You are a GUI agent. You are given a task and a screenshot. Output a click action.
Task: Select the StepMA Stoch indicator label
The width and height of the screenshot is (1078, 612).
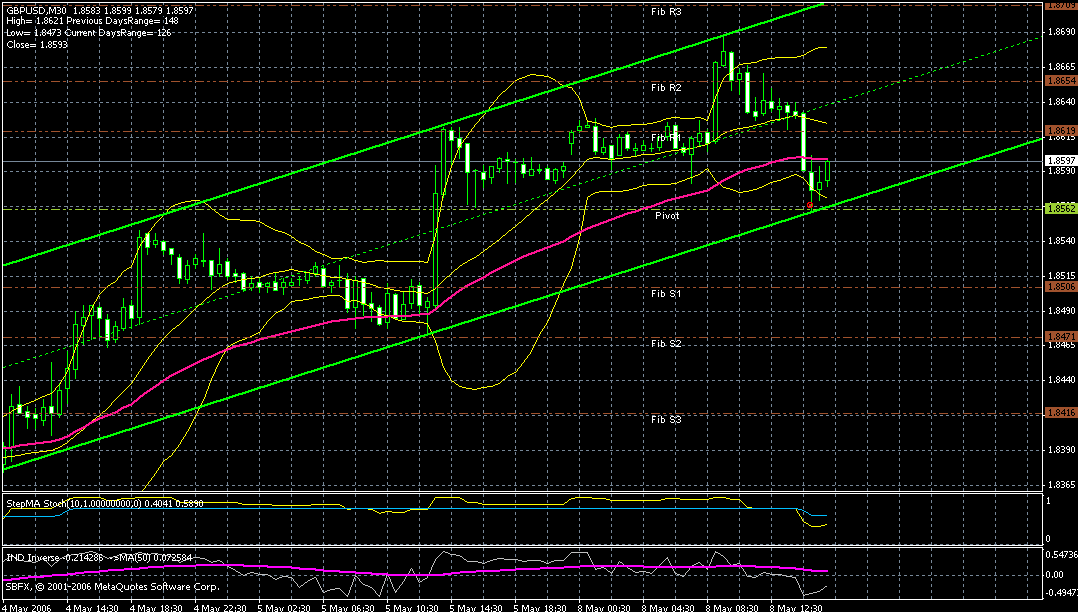point(36,503)
